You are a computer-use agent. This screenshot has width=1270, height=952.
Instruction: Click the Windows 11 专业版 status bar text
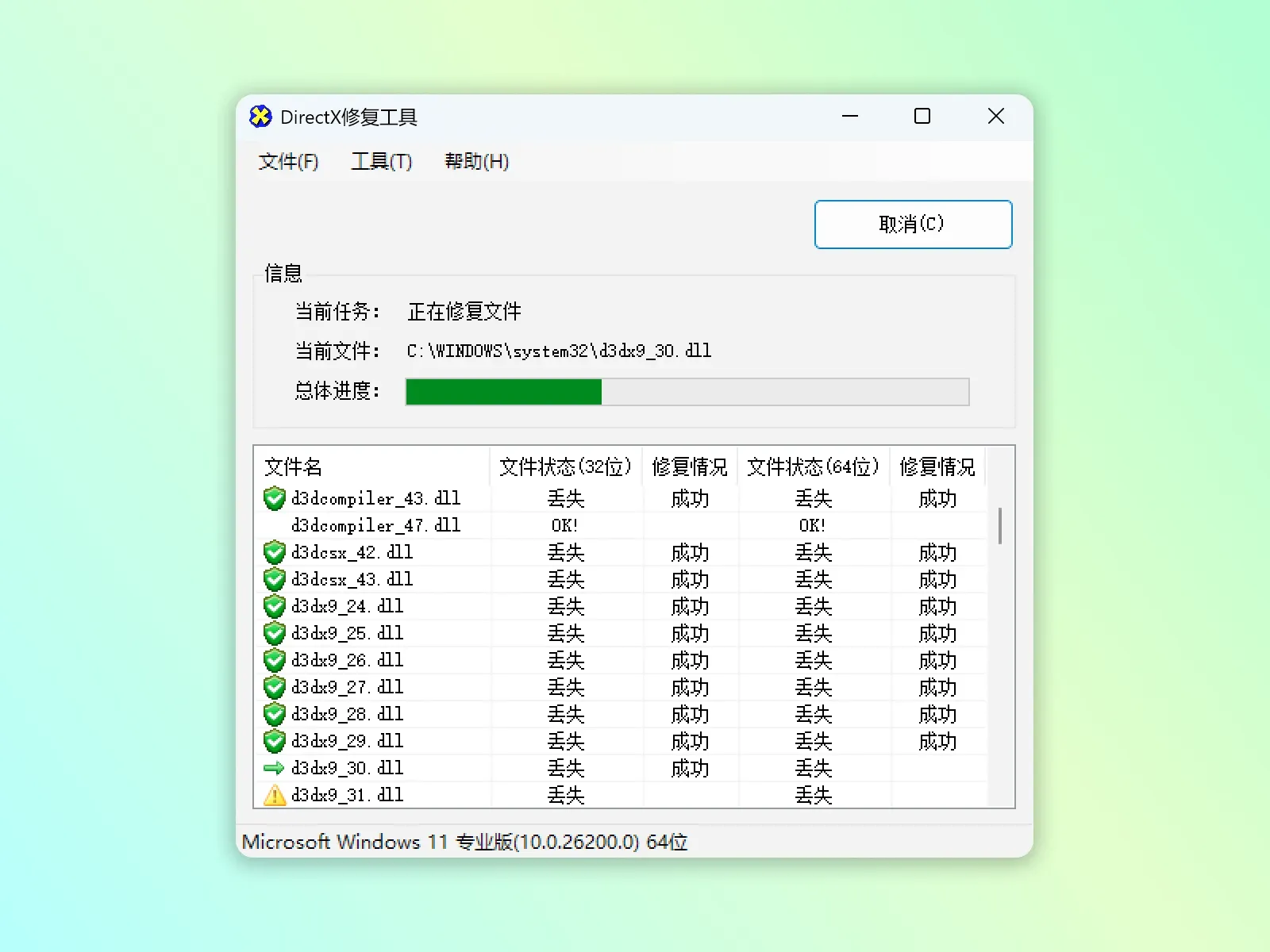[464, 842]
